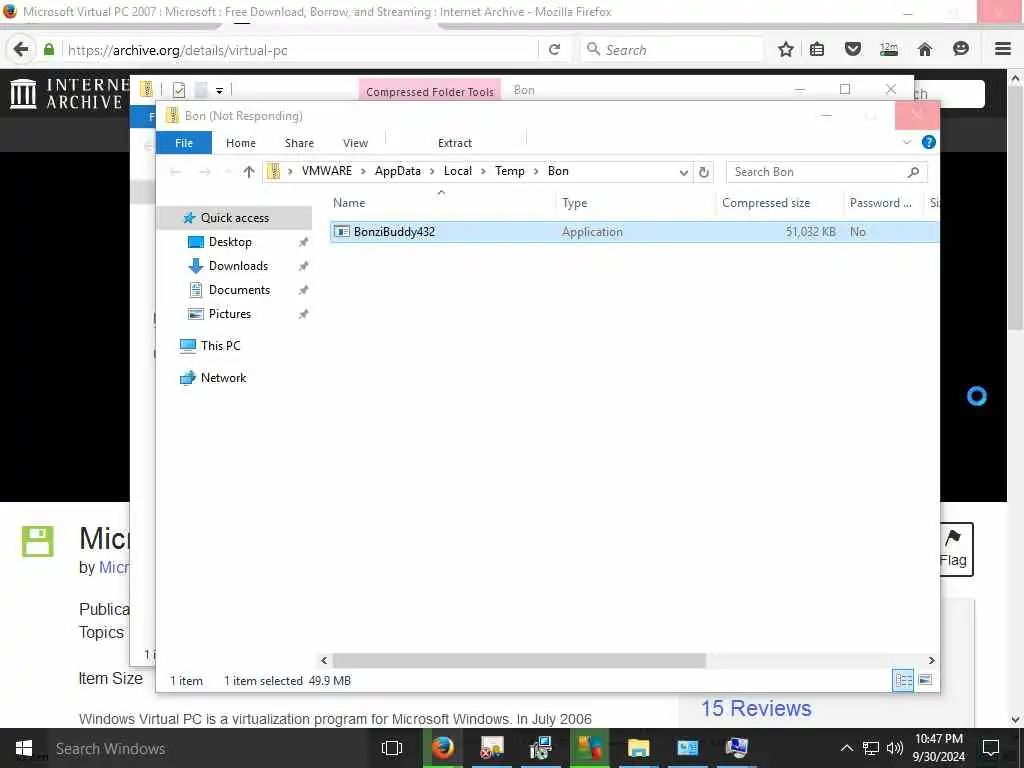
Task: Select Network in sidebar
Action: click(223, 378)
